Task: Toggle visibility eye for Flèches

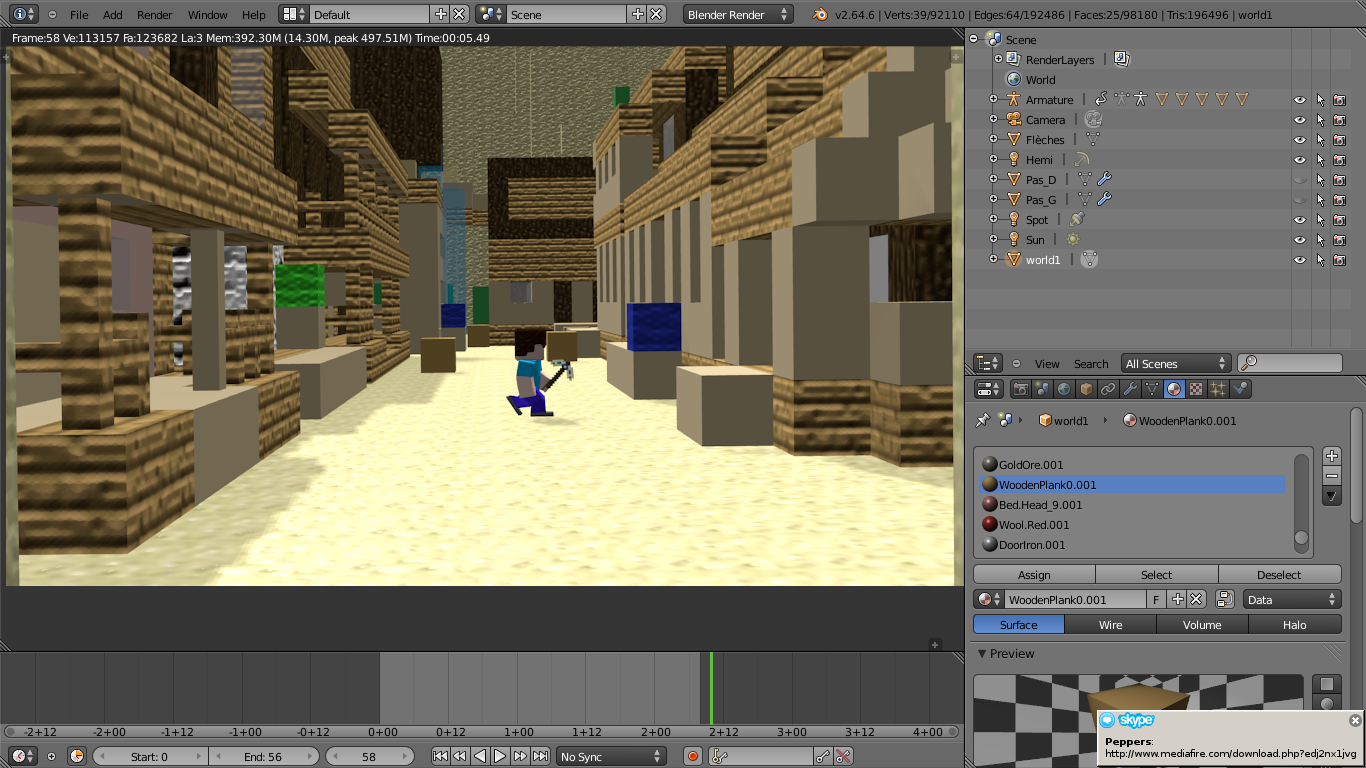Action: (1300, 140)
